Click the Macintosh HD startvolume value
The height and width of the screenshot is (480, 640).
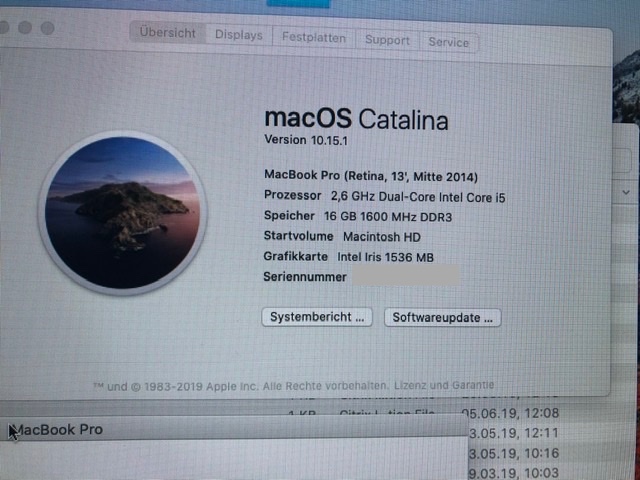pyautogui.click(x=382, y=237)
